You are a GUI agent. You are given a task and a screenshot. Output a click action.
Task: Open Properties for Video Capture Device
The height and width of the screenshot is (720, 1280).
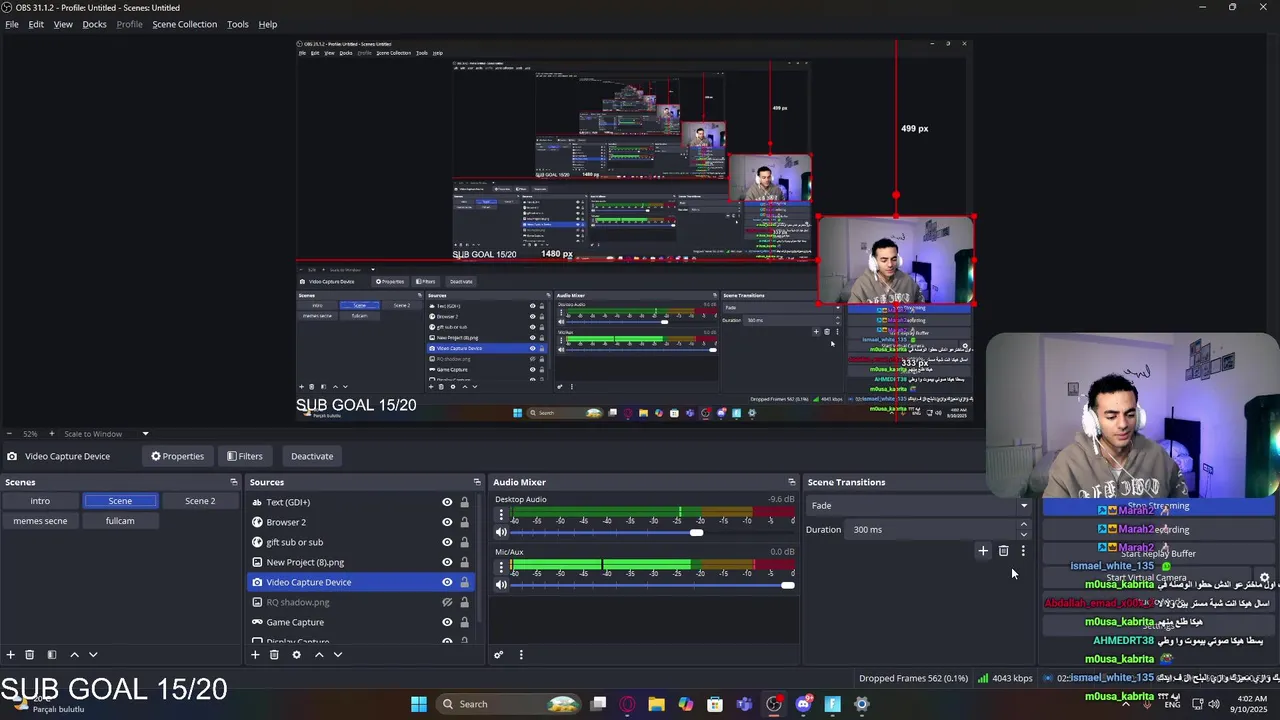(x=177, y=456)
